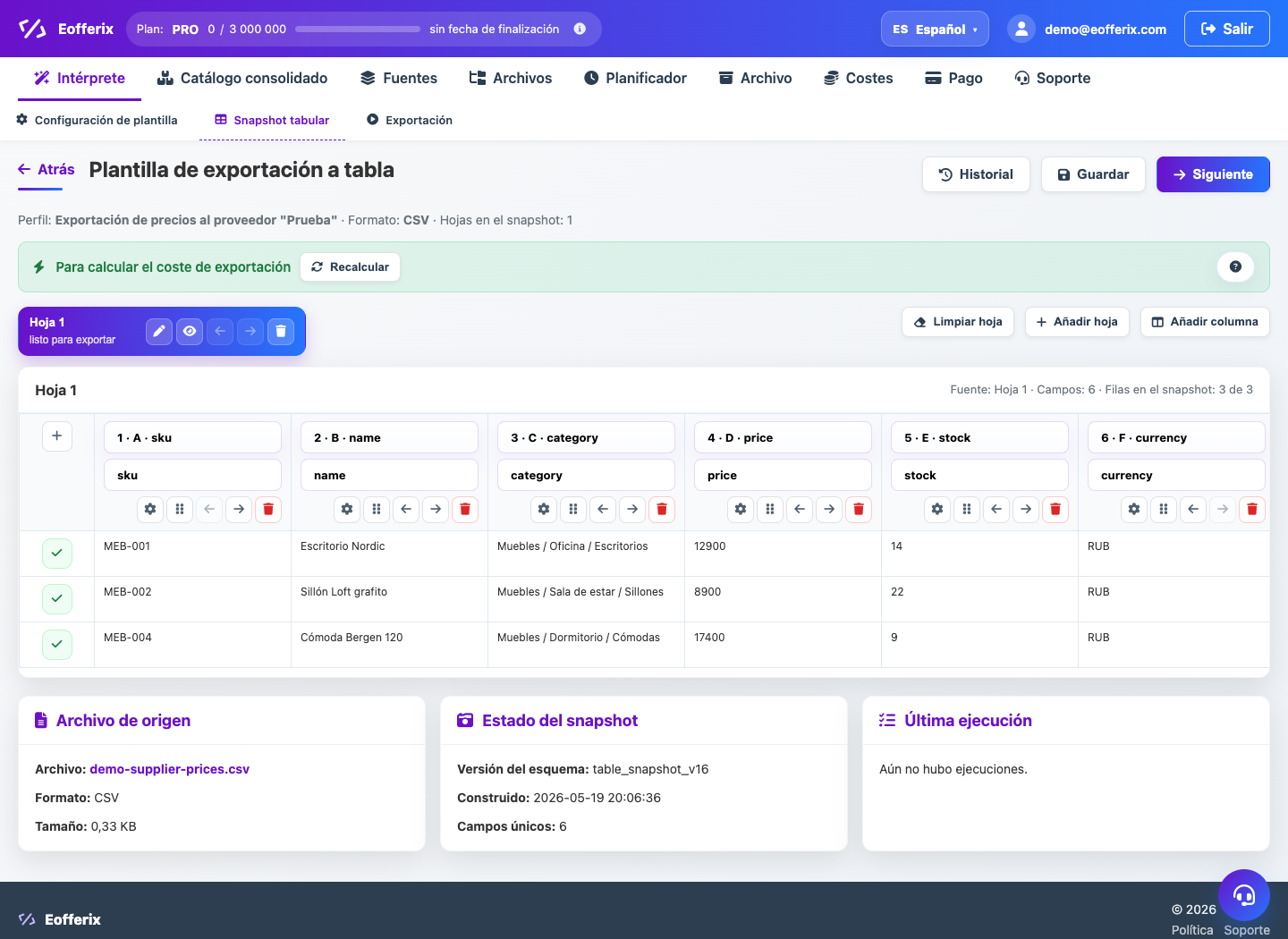The height and width of the screenshot is (939, 1288).
Task: Click the demo@eofferix.com account
Action: 1088,29
